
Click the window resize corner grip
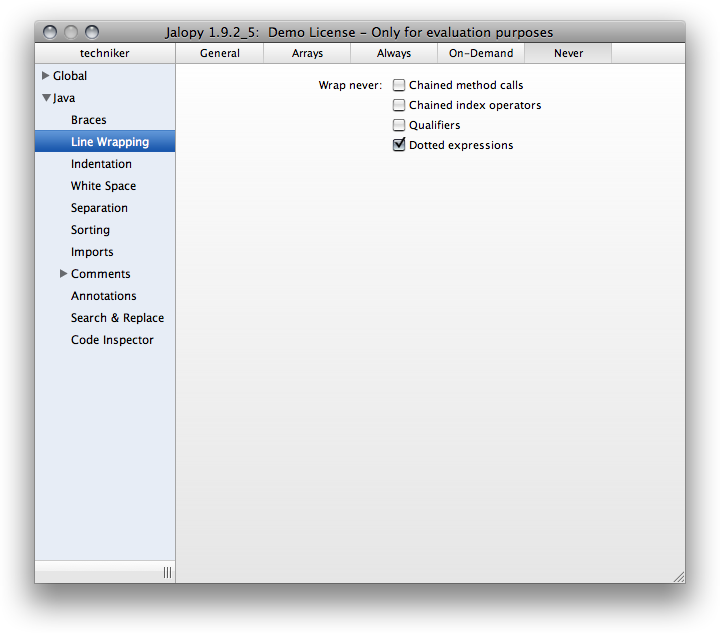coord(679,577)
